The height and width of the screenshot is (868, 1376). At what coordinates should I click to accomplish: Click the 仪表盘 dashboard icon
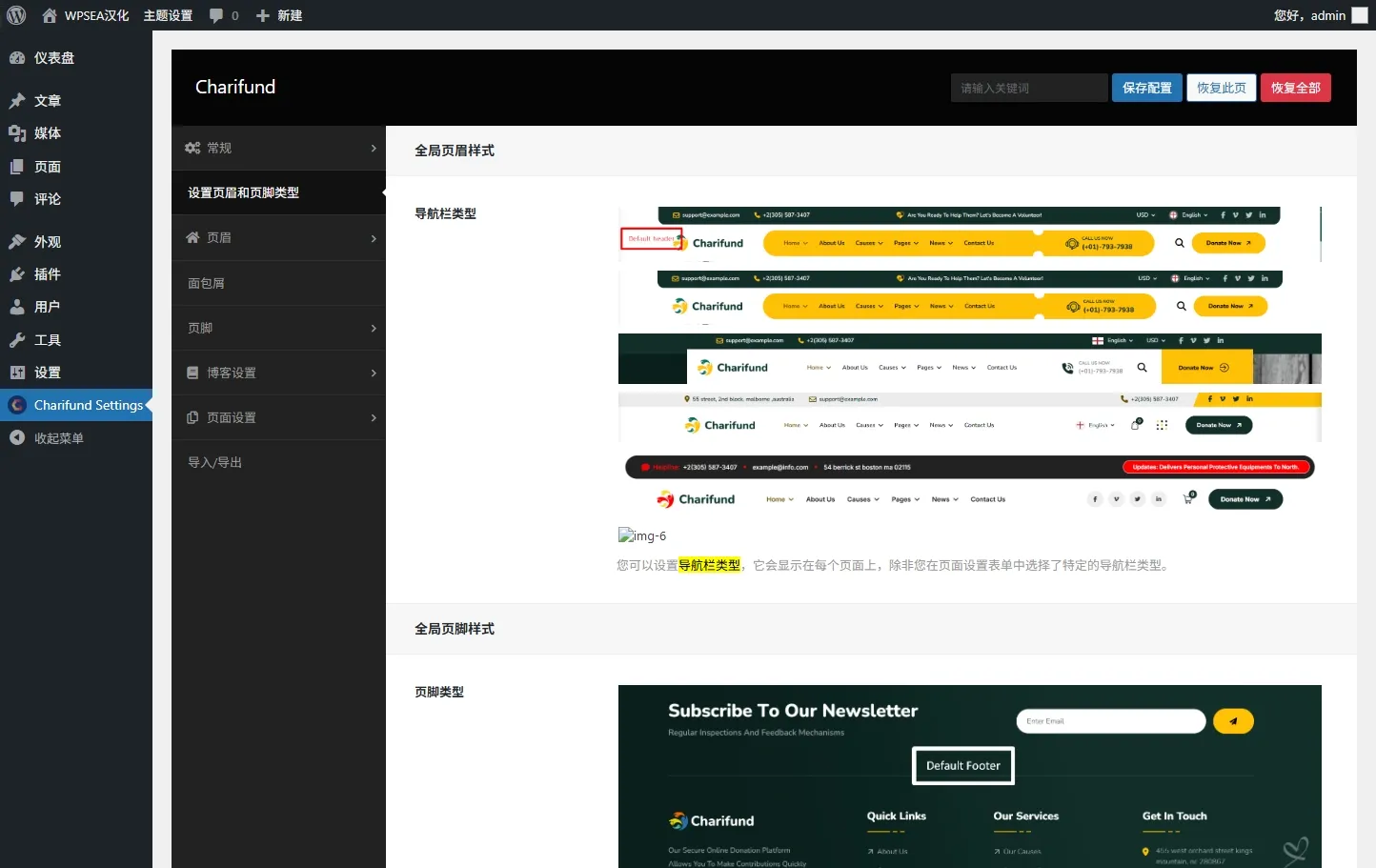pos(17,58)
